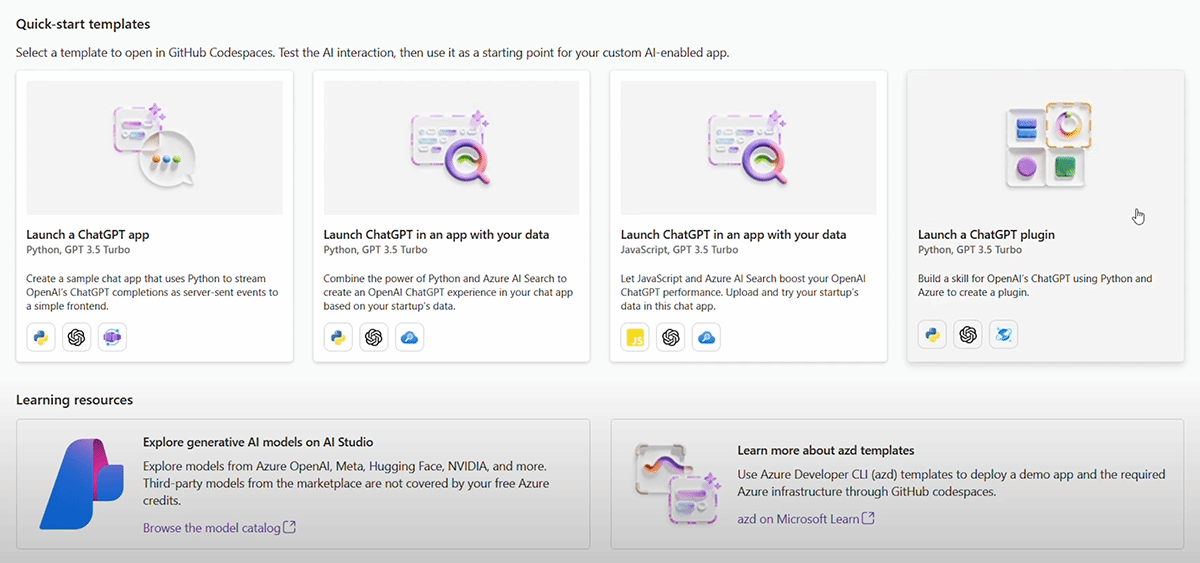Click the yellow JS JavaScript icon
Viewport: 1200px width, 563px height.
click(635, 338)
